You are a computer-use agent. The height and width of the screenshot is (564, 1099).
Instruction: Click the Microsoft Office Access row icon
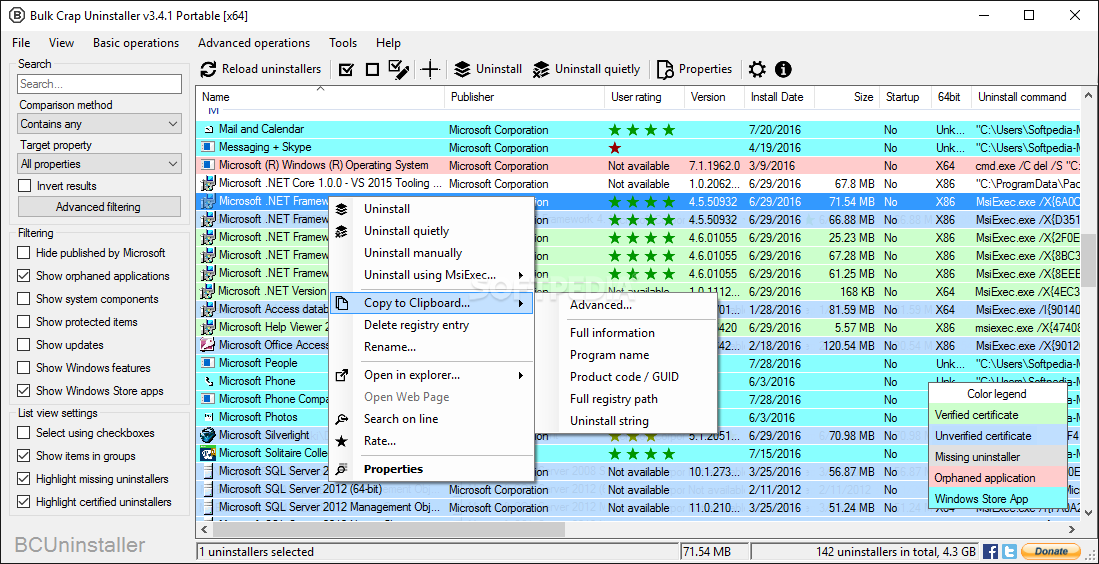click(x=207, y=345)
